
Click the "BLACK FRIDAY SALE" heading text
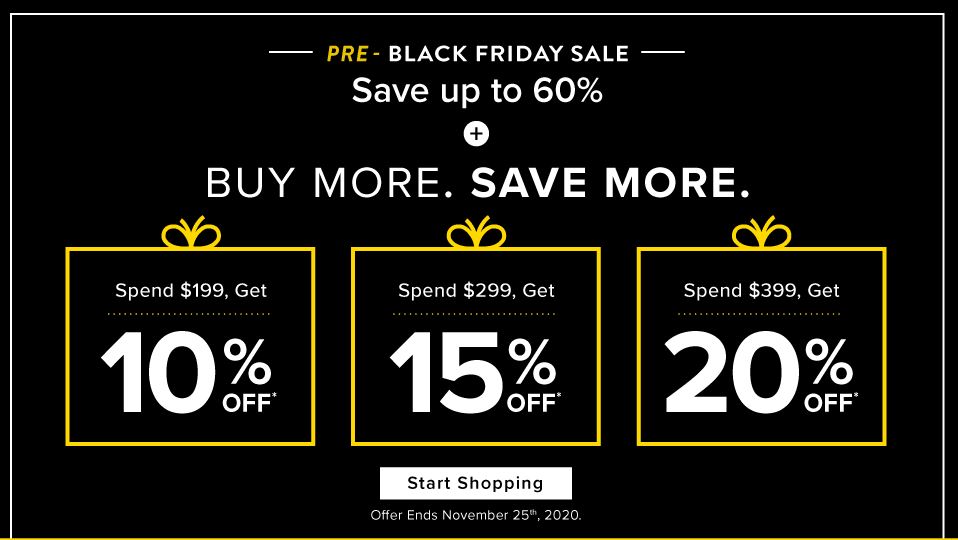point(509,53)
